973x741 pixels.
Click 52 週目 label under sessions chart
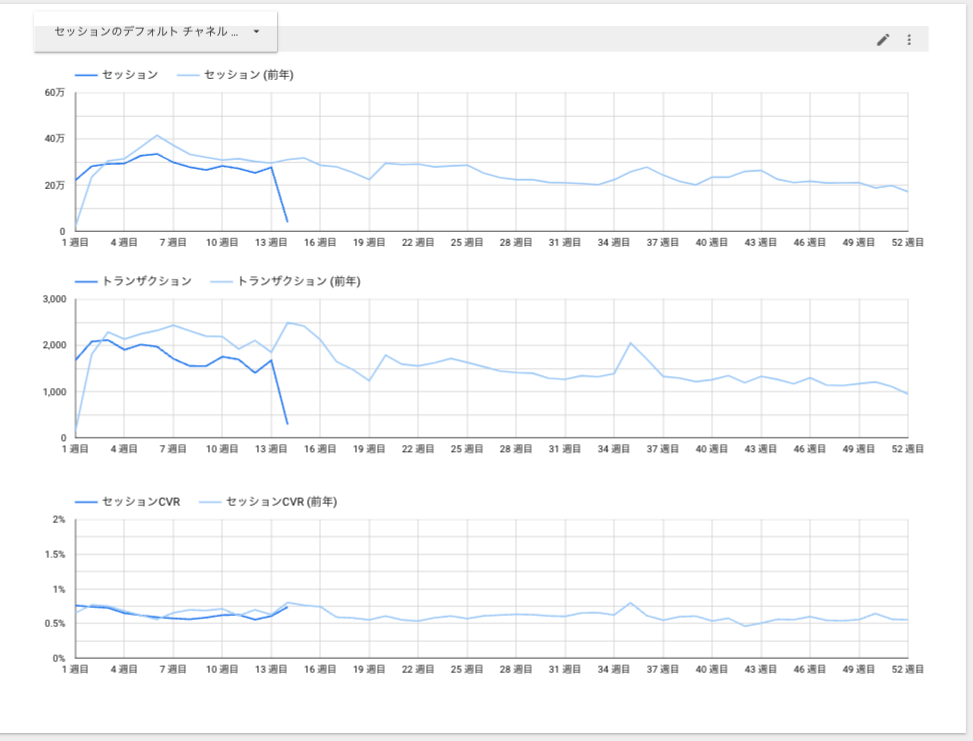pos(908,243)
